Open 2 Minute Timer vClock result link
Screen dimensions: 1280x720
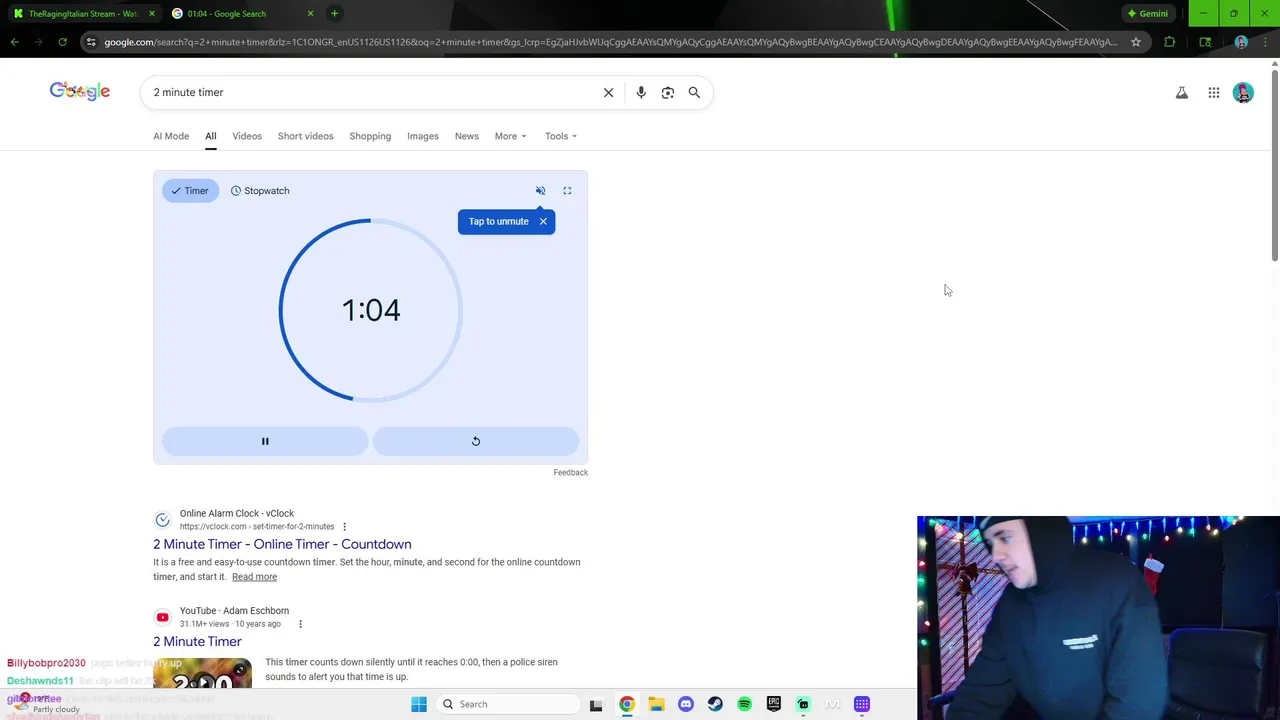[282, 544]
